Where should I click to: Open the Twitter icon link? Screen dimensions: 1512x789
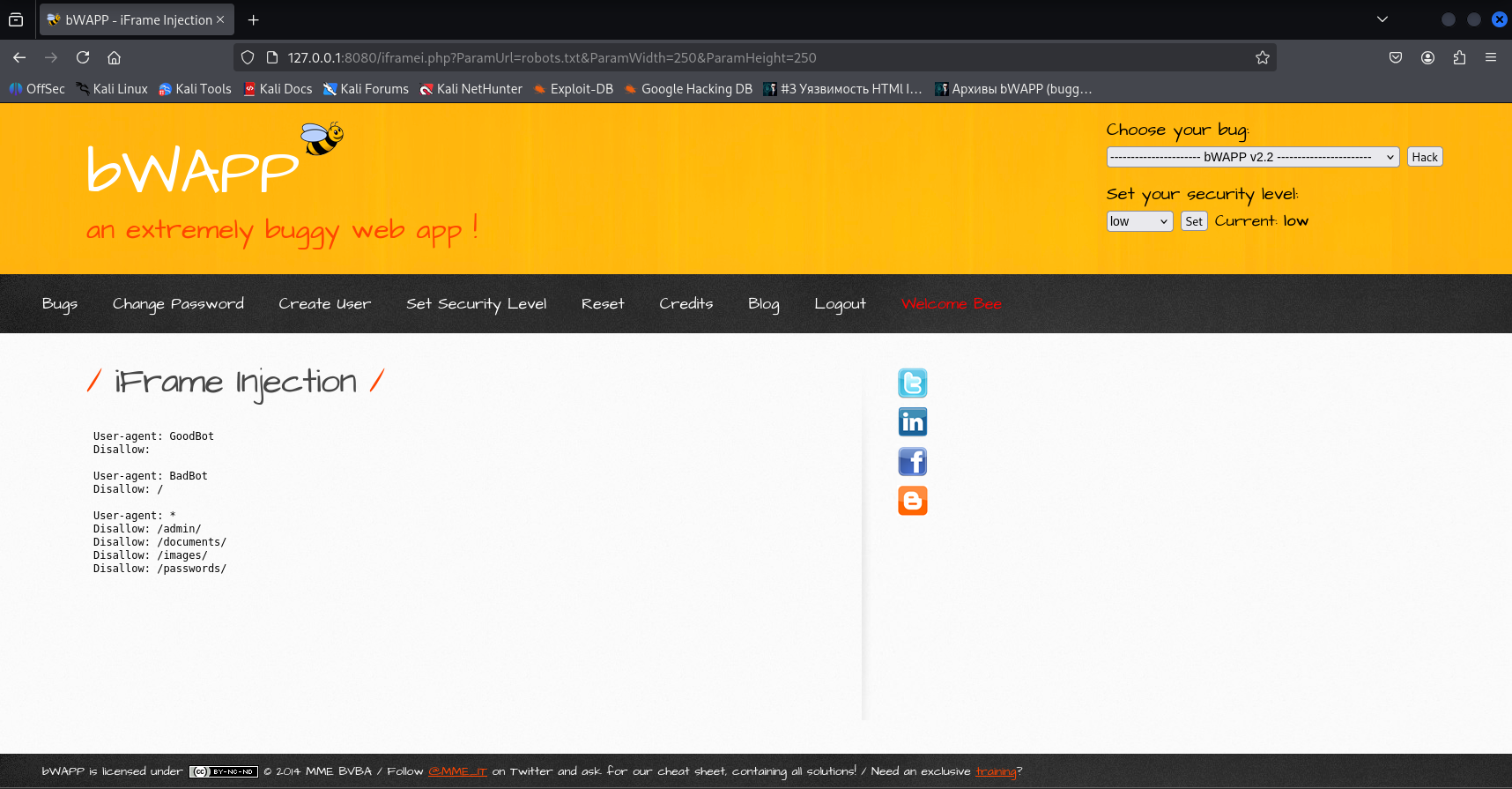click(x=912, y=383)
